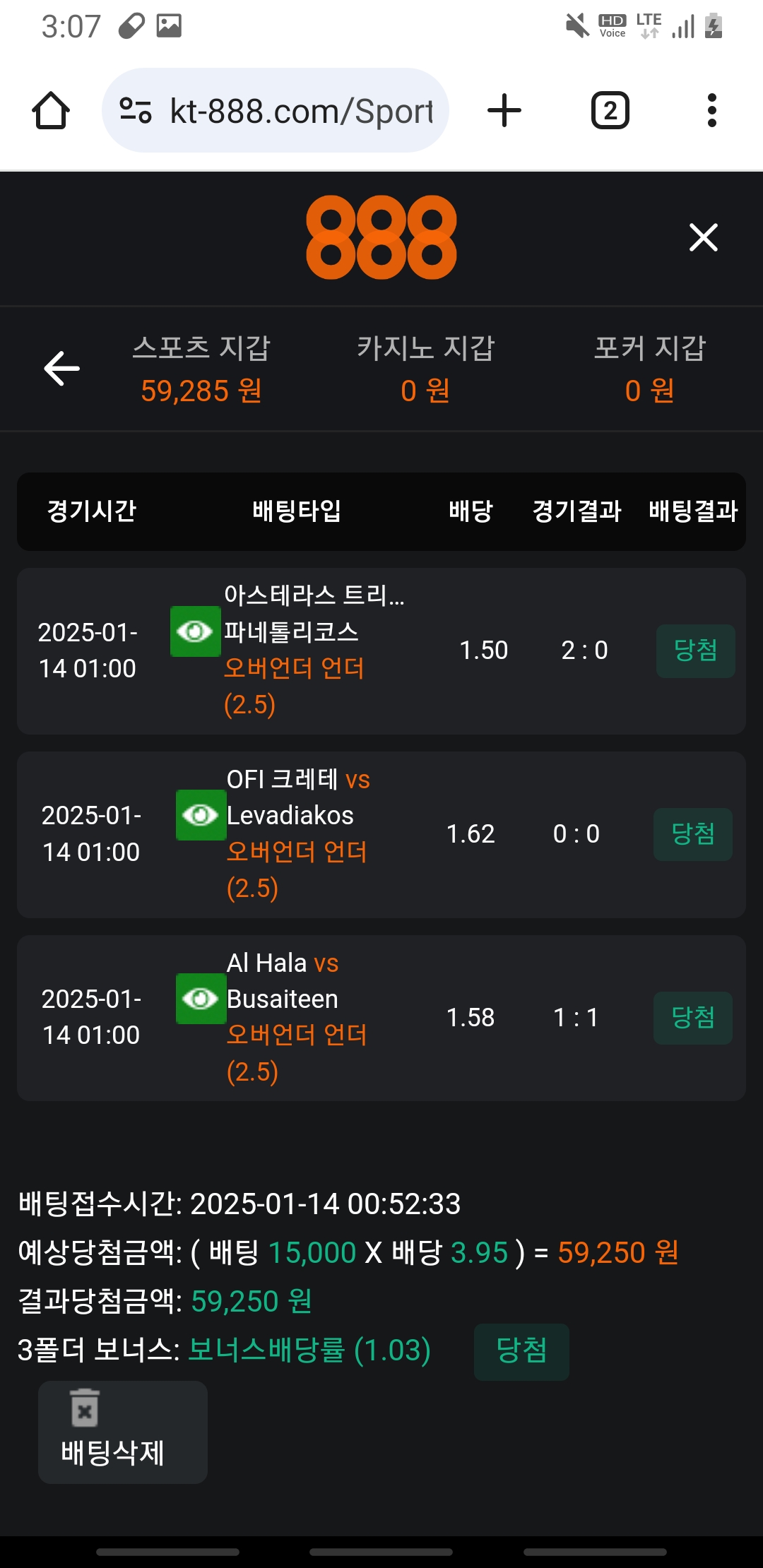763x1568 pixels.
Task: Click 당첨 badge for Al Hala bet
Action: pos(692,1018)
